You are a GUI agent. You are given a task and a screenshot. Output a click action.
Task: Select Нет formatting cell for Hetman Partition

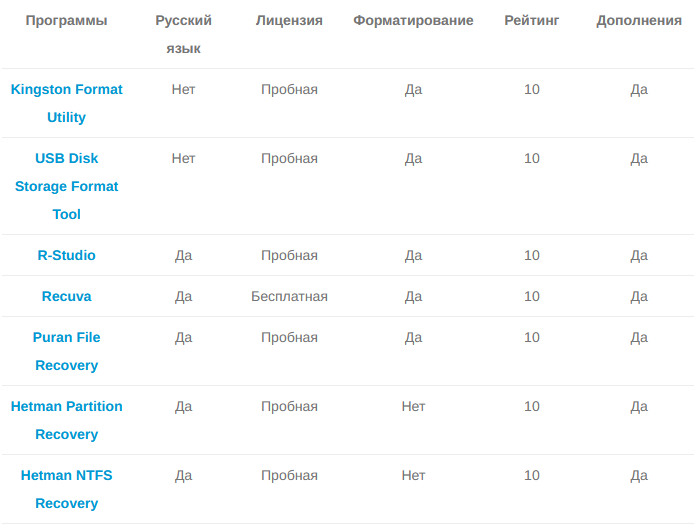click(413, 406)
